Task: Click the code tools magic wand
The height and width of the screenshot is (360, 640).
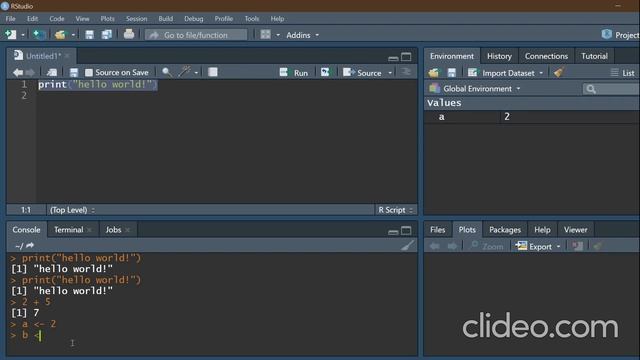Action: 184,72
